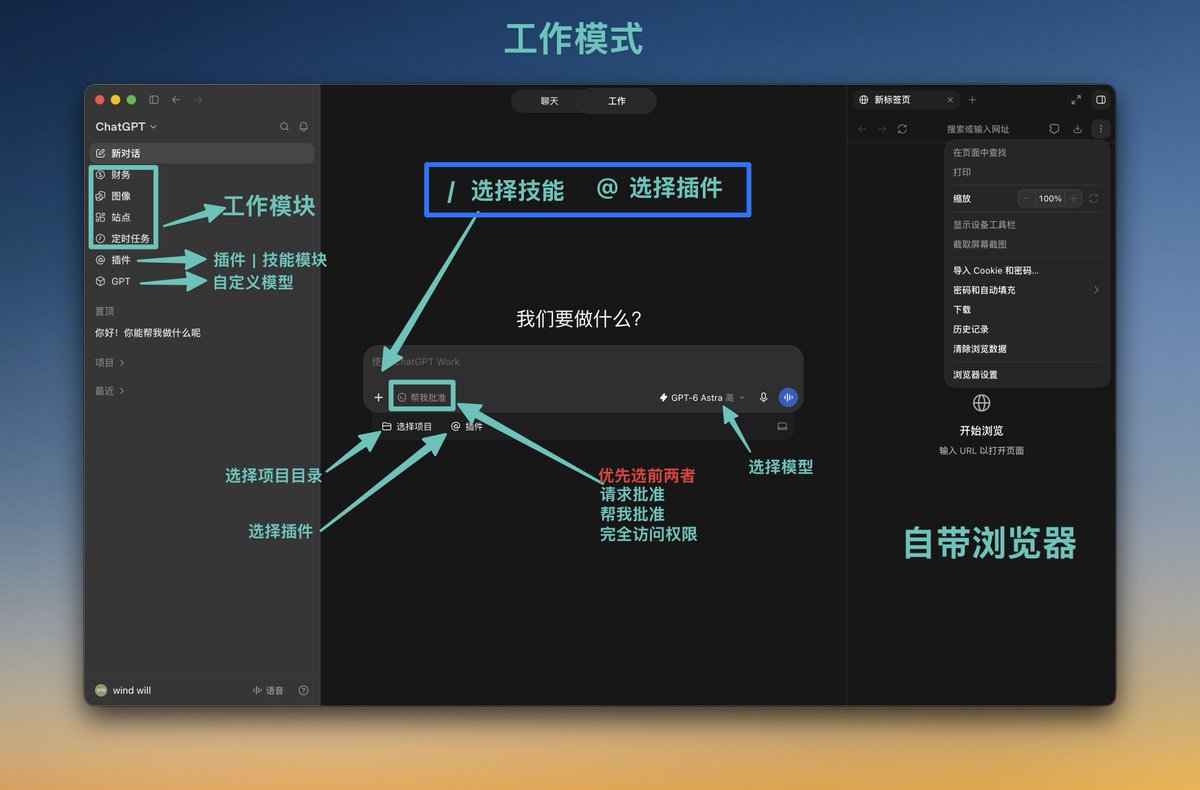Open the GPT-6 Astra model dropdown
The height and width of the screenshot is (790, 1200).
[702, 397]
